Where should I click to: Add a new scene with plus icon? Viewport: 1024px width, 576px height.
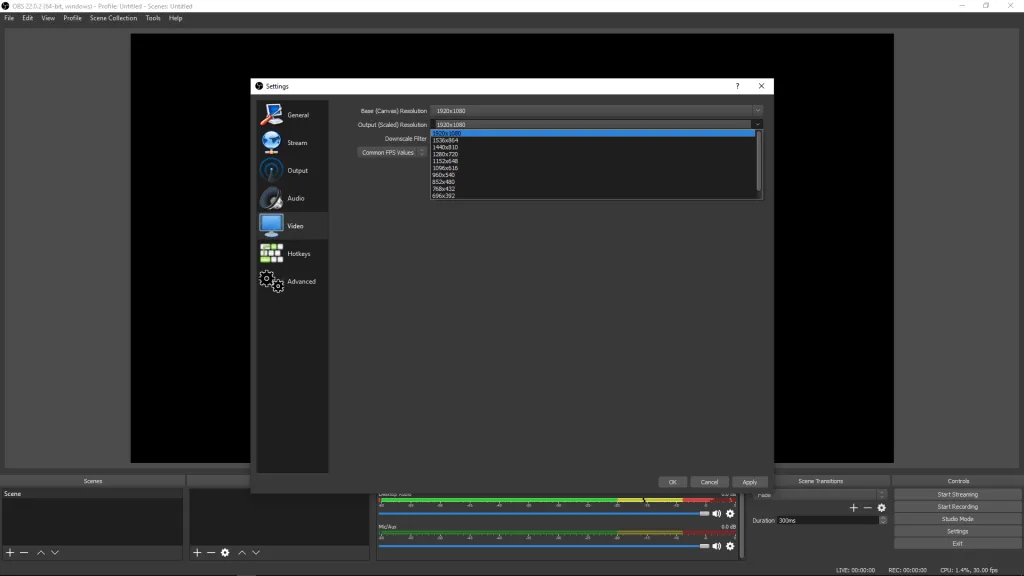click(8, 551)
